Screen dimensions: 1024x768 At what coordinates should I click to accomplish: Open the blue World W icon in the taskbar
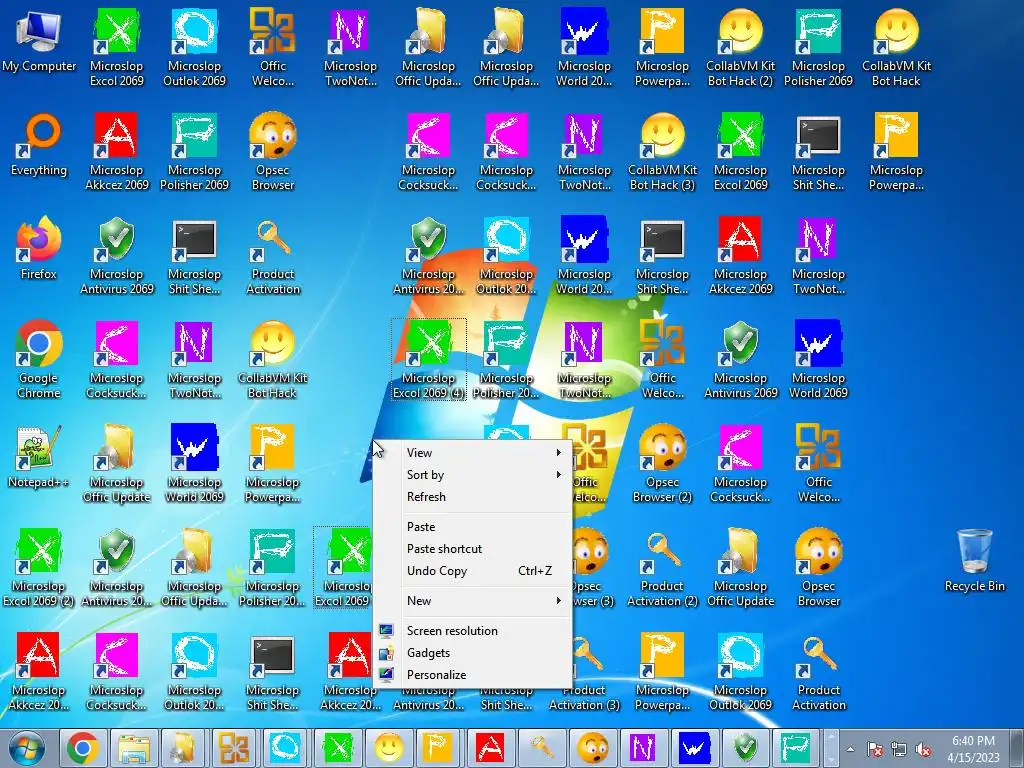(694, 748)
